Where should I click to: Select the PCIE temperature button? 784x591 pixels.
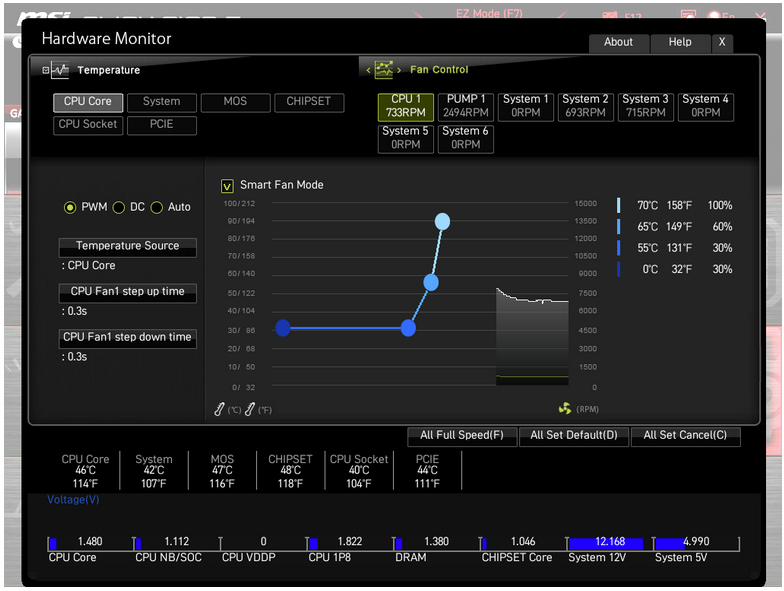pyautogui.click(x=162, y=125)
